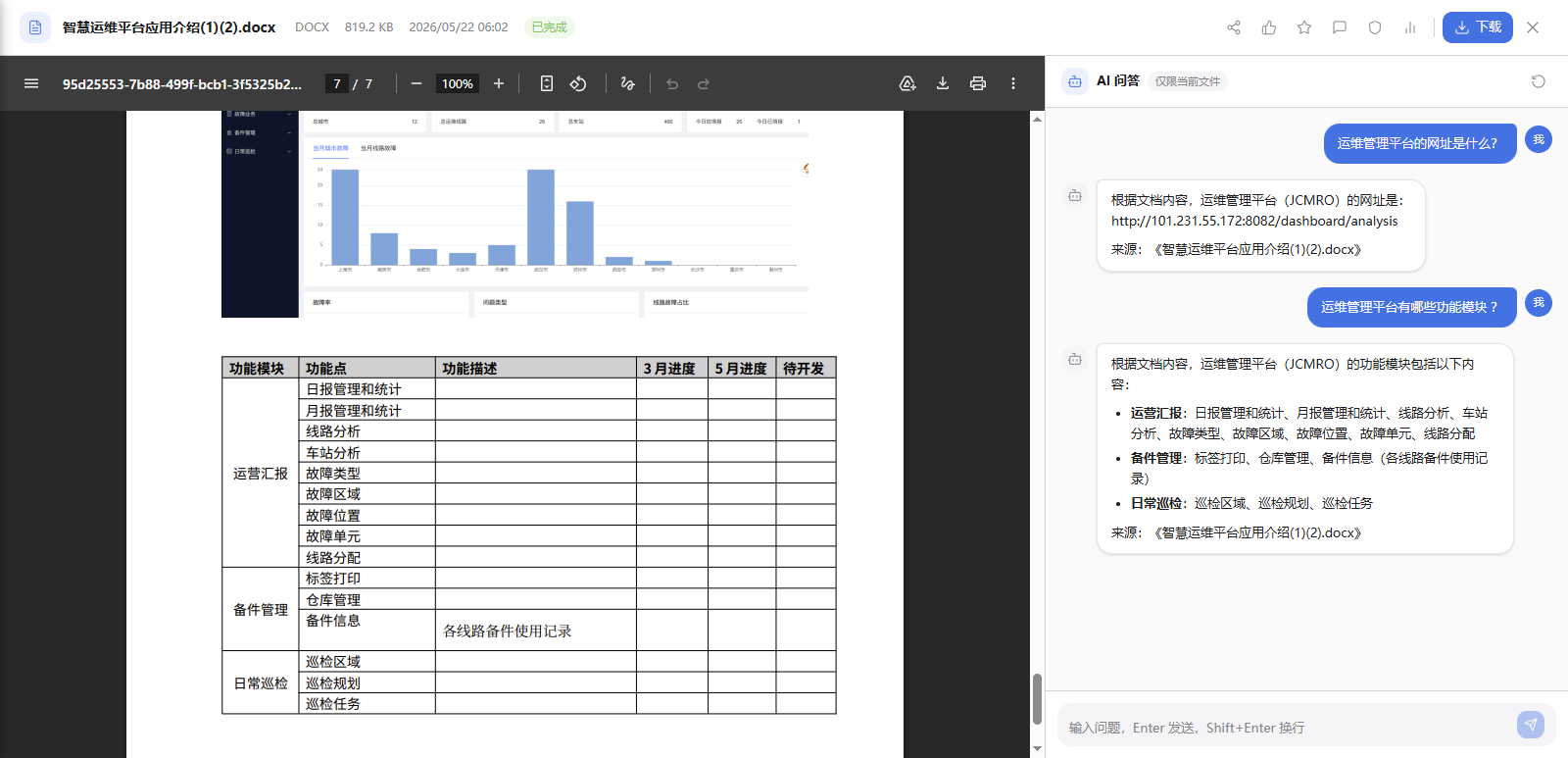This screenshot has width=1568, height=758.
Task: Click the 日报管理和统计 table cell
Action: coord(367,389)
